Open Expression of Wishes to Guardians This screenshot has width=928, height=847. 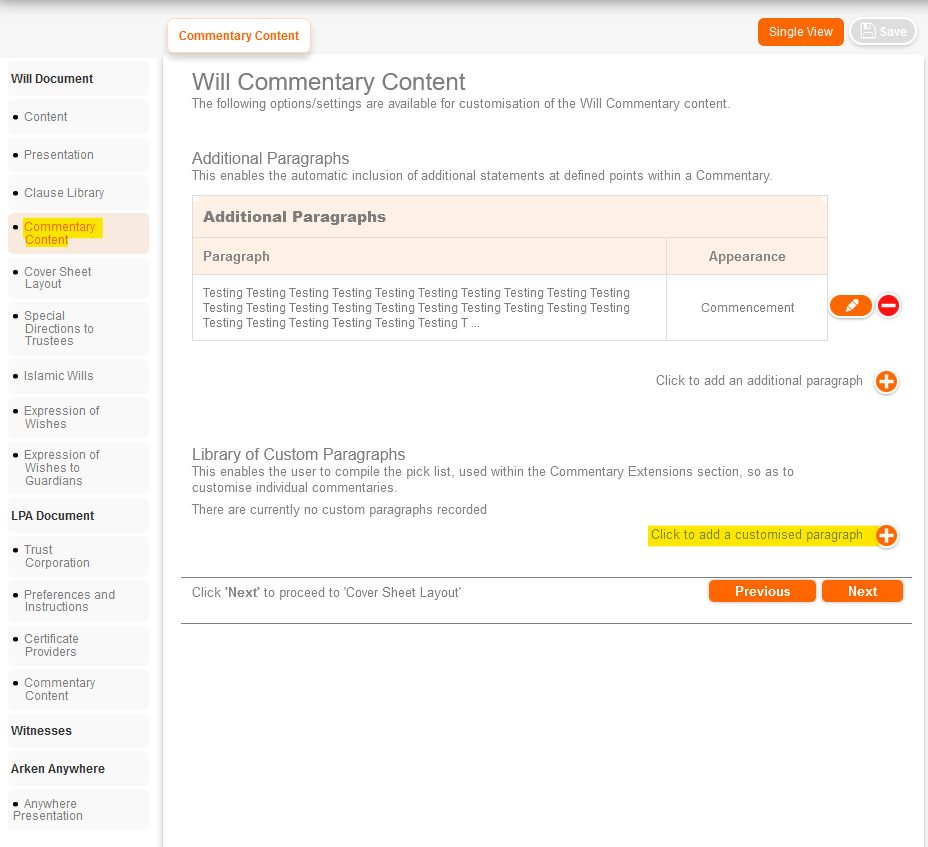pyautogui.click(x=62, y=468)
